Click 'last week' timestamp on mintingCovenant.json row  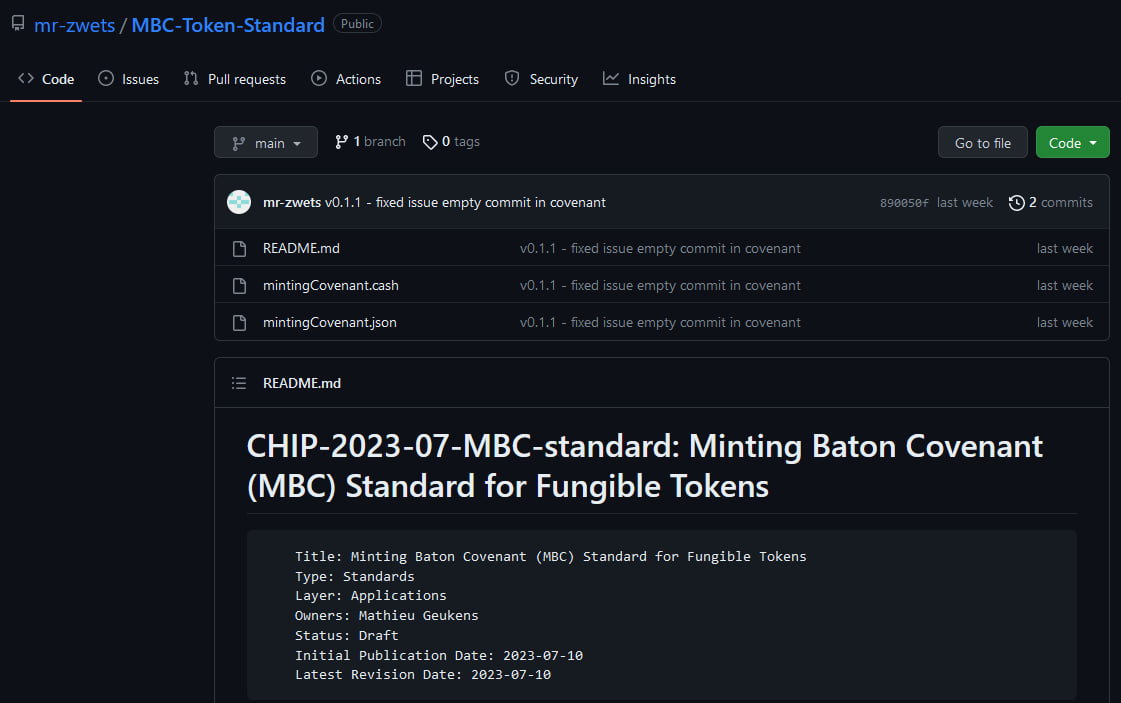(1065, 323)
